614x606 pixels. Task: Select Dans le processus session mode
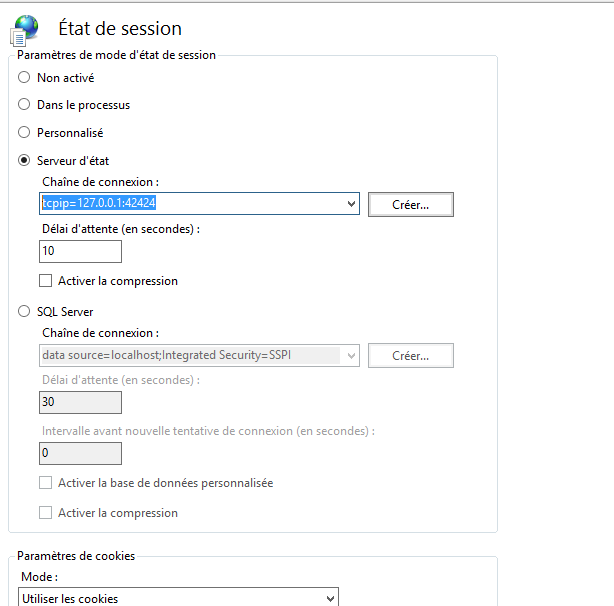[25, 105]
